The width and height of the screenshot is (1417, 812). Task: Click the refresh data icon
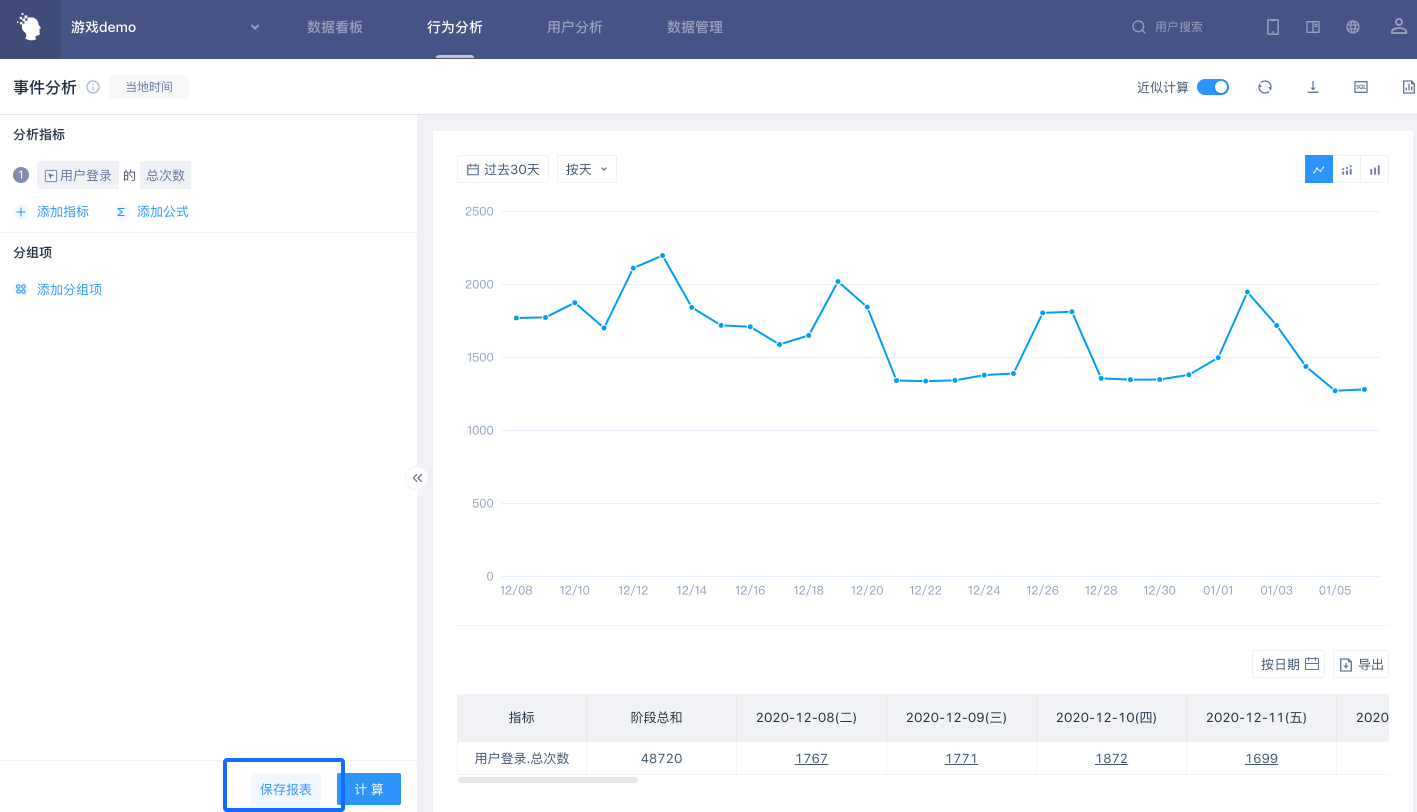coord(1265,87)
